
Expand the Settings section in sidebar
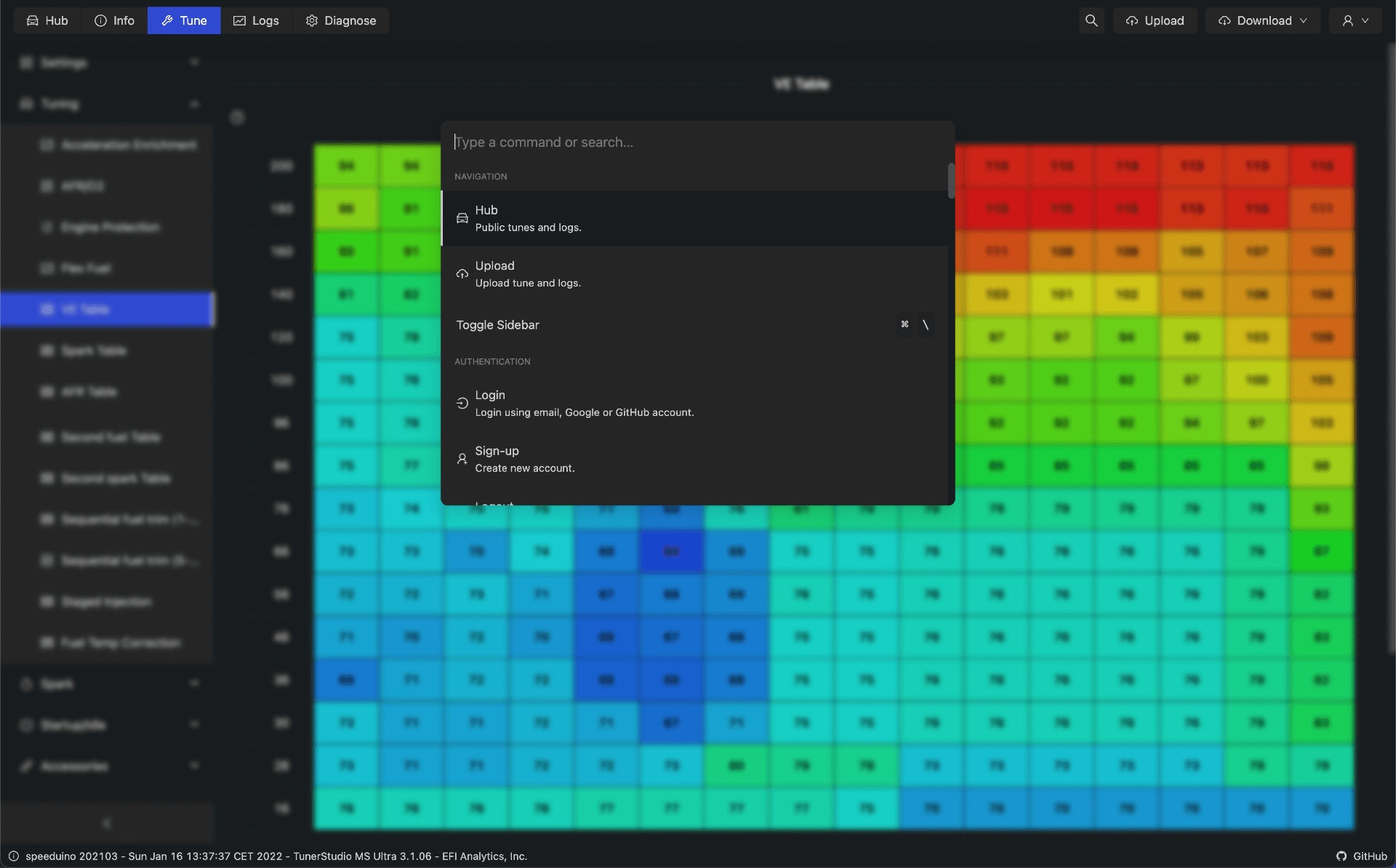108,63
